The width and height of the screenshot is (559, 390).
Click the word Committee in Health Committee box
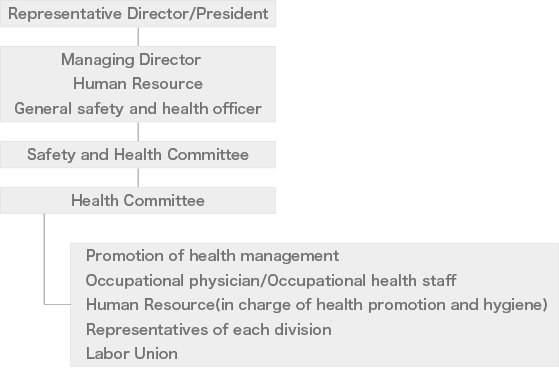coord(164,201)
